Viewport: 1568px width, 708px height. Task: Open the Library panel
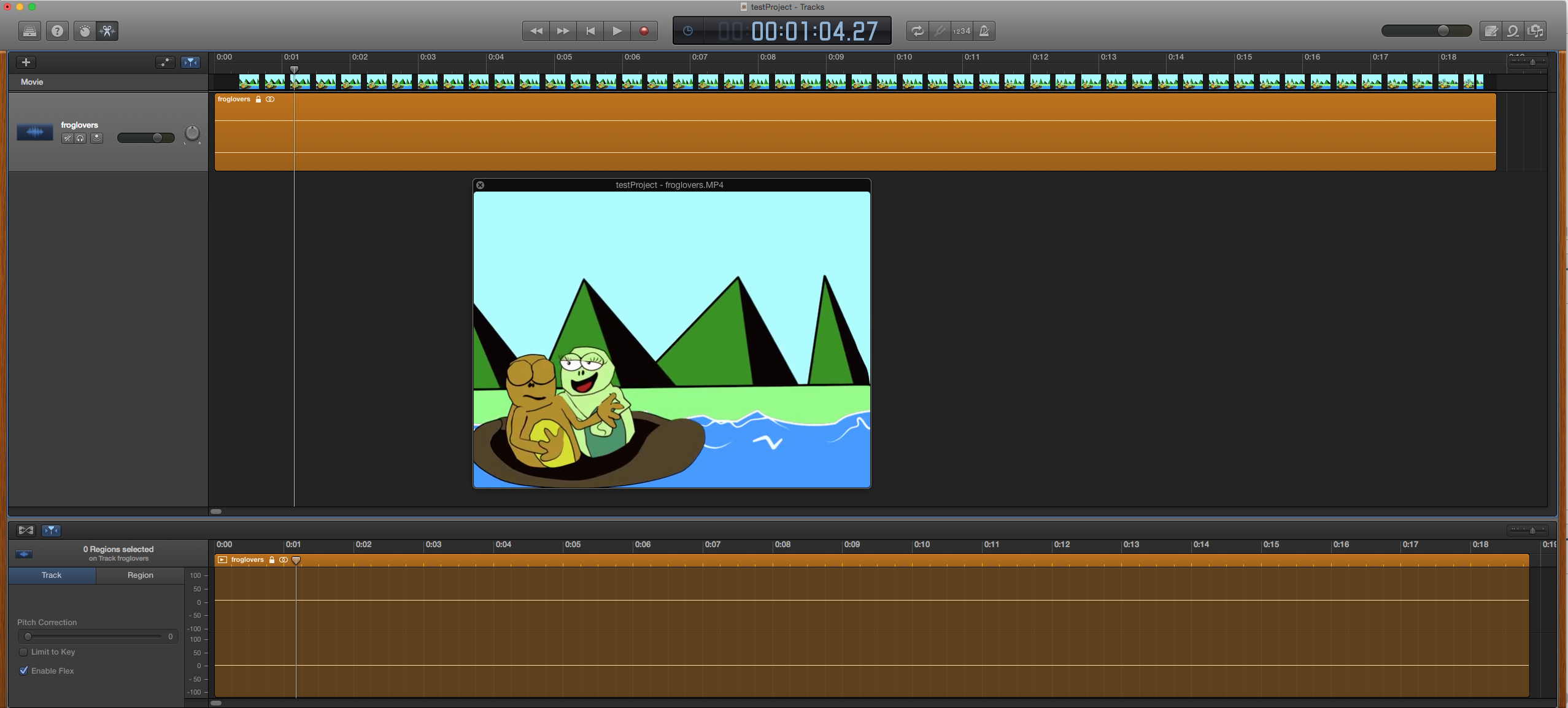(x=29, y=31)
